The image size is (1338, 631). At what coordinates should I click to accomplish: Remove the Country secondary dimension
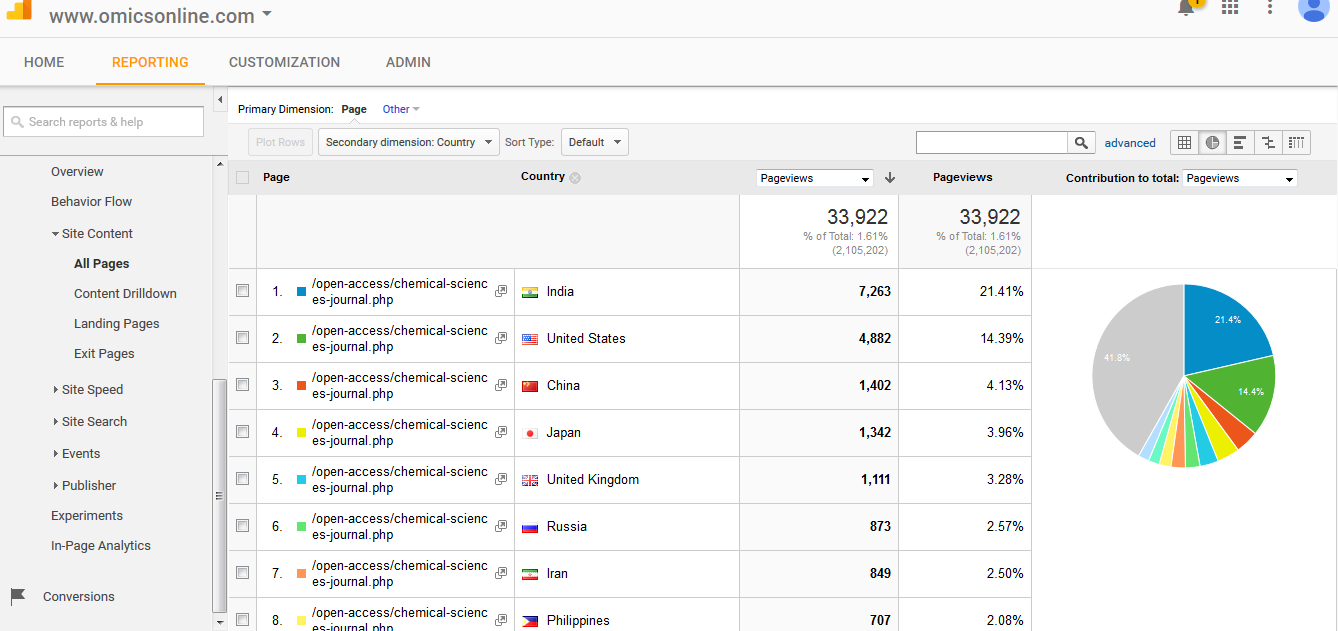point(575,178)
